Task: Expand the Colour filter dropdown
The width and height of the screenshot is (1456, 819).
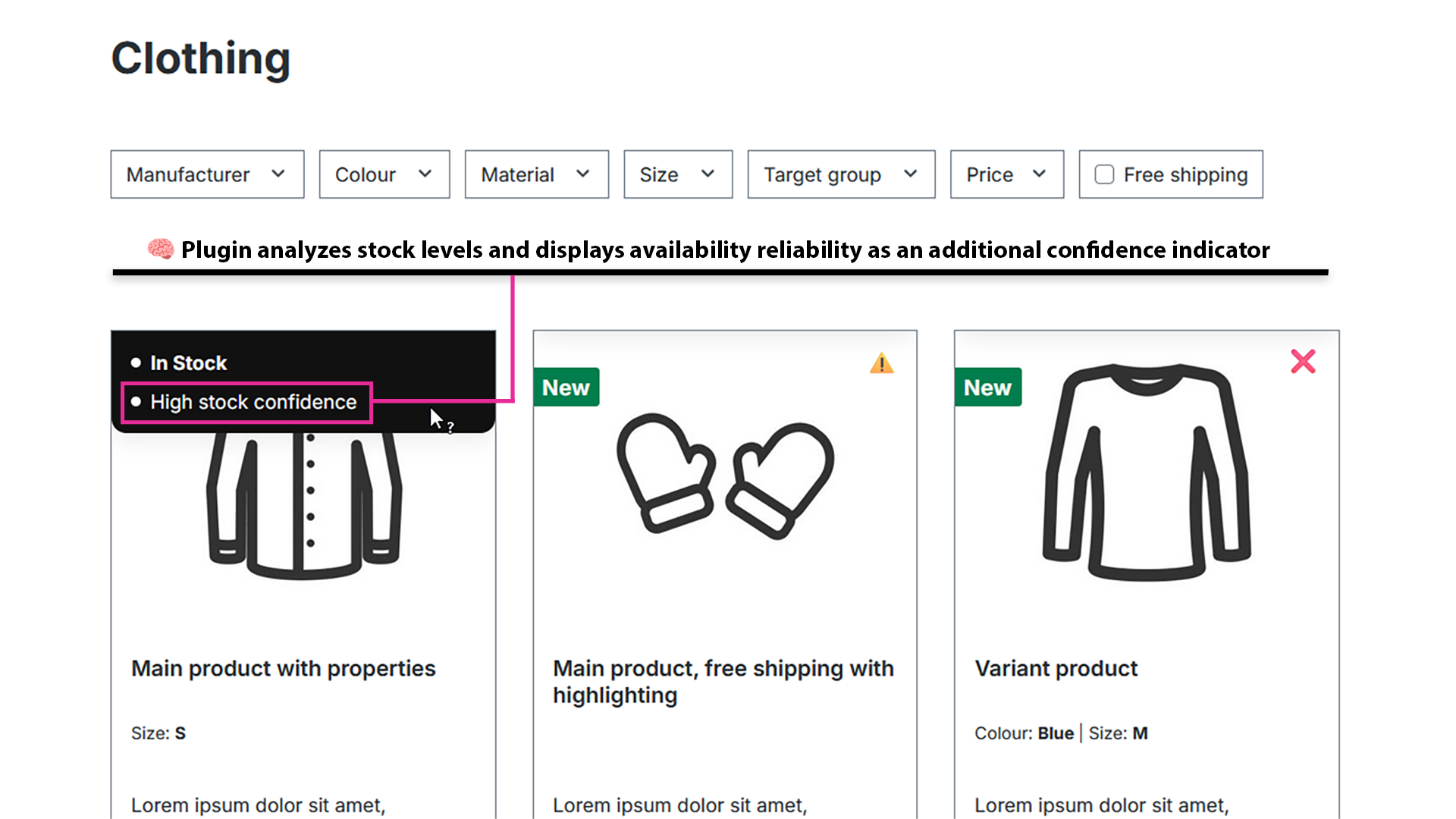Action: (x=384, y=174)
